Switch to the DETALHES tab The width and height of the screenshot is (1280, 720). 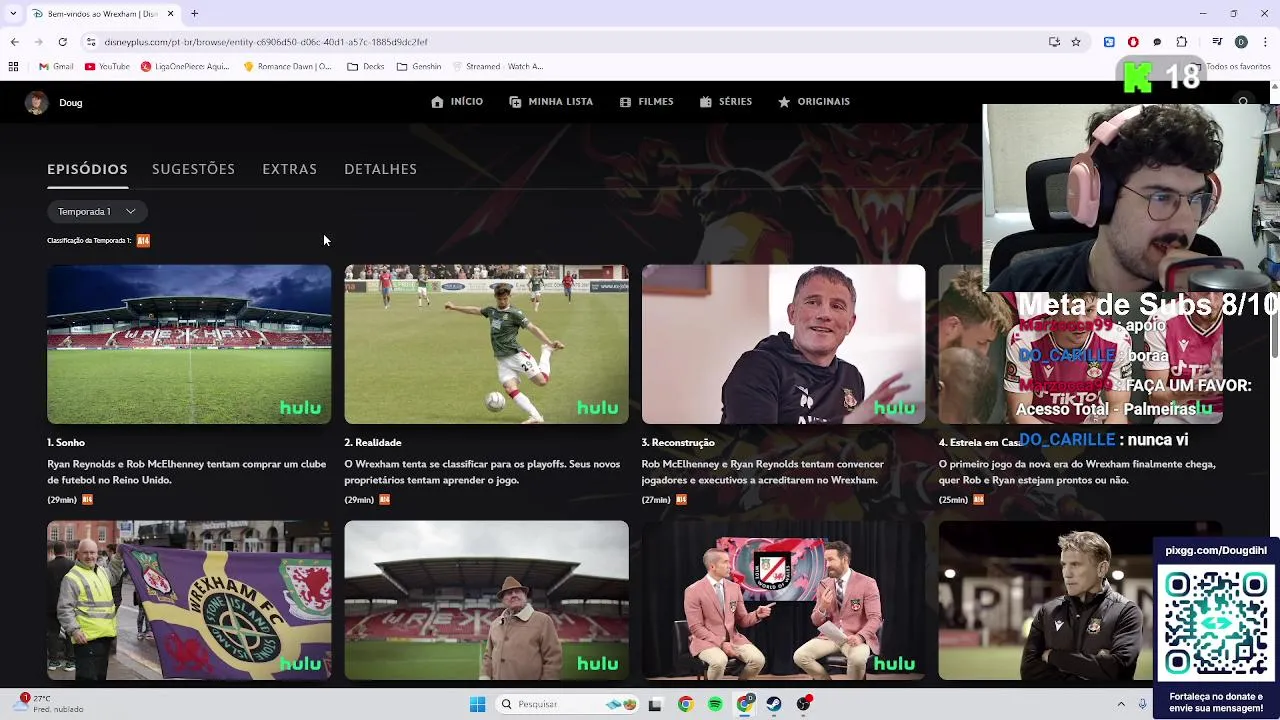click(380, 169)
